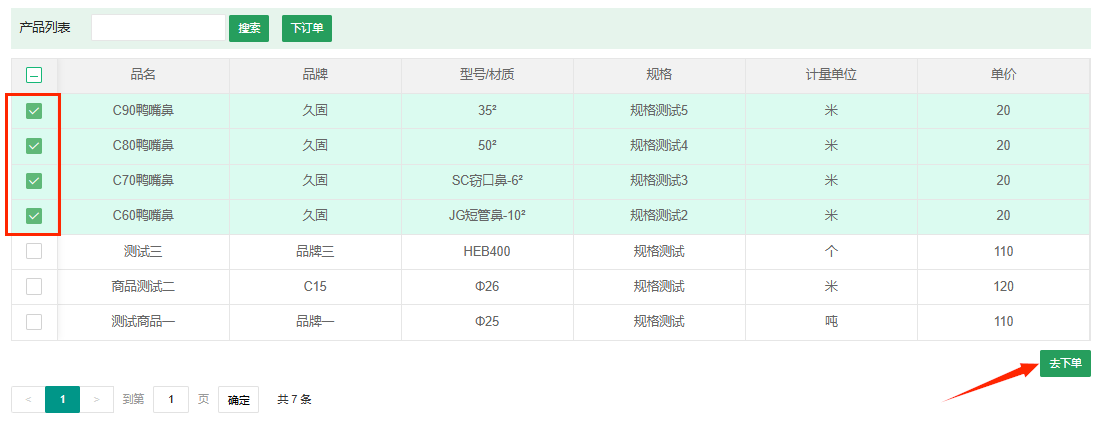Click the 单价 column header
The height and width of the screenshot is (423, 1108).
(x=1003, y=75)
